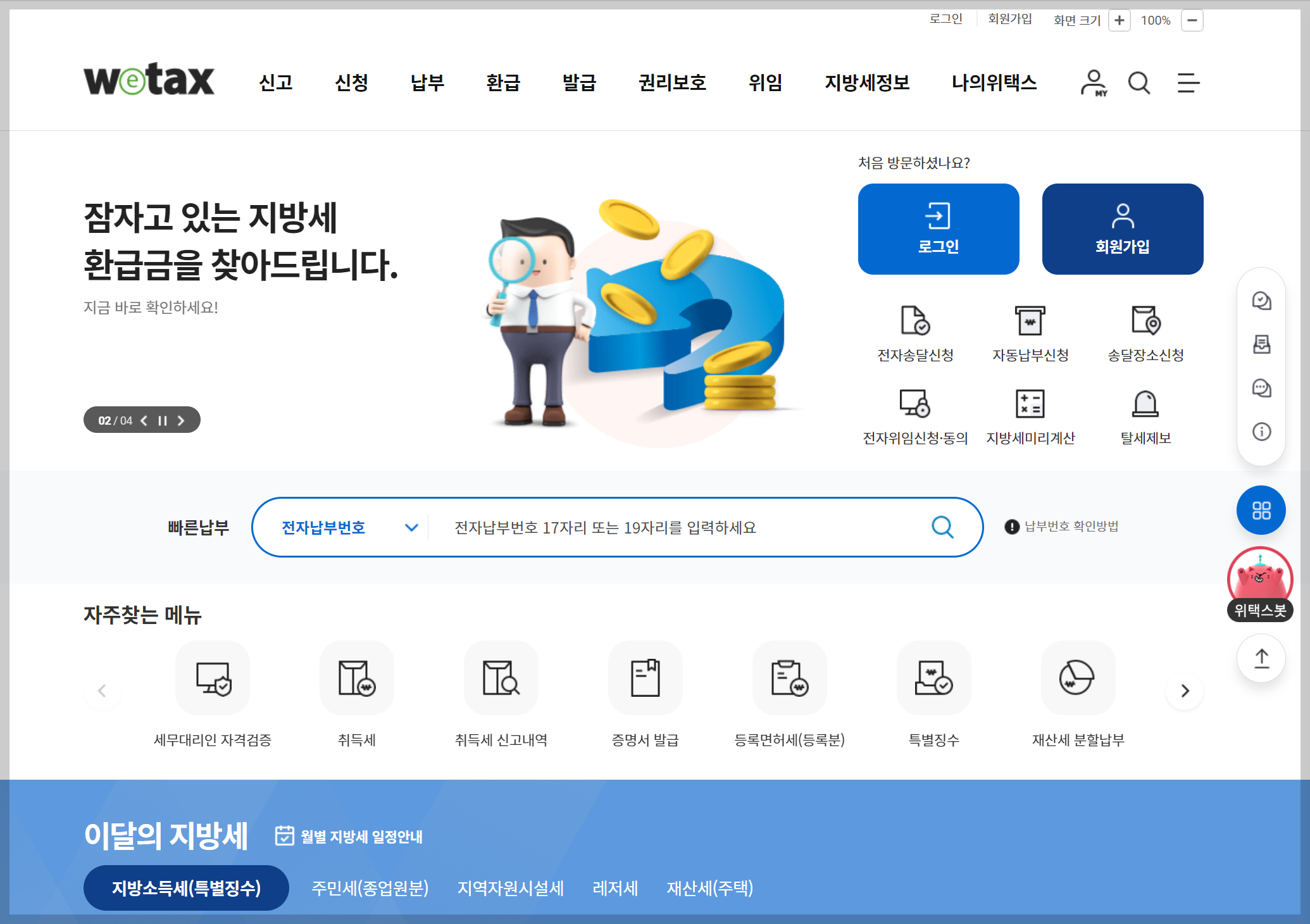Open 월별 지방세 일정안내 link
Viewport: 1310px width, 924px height.
(349, 837)
